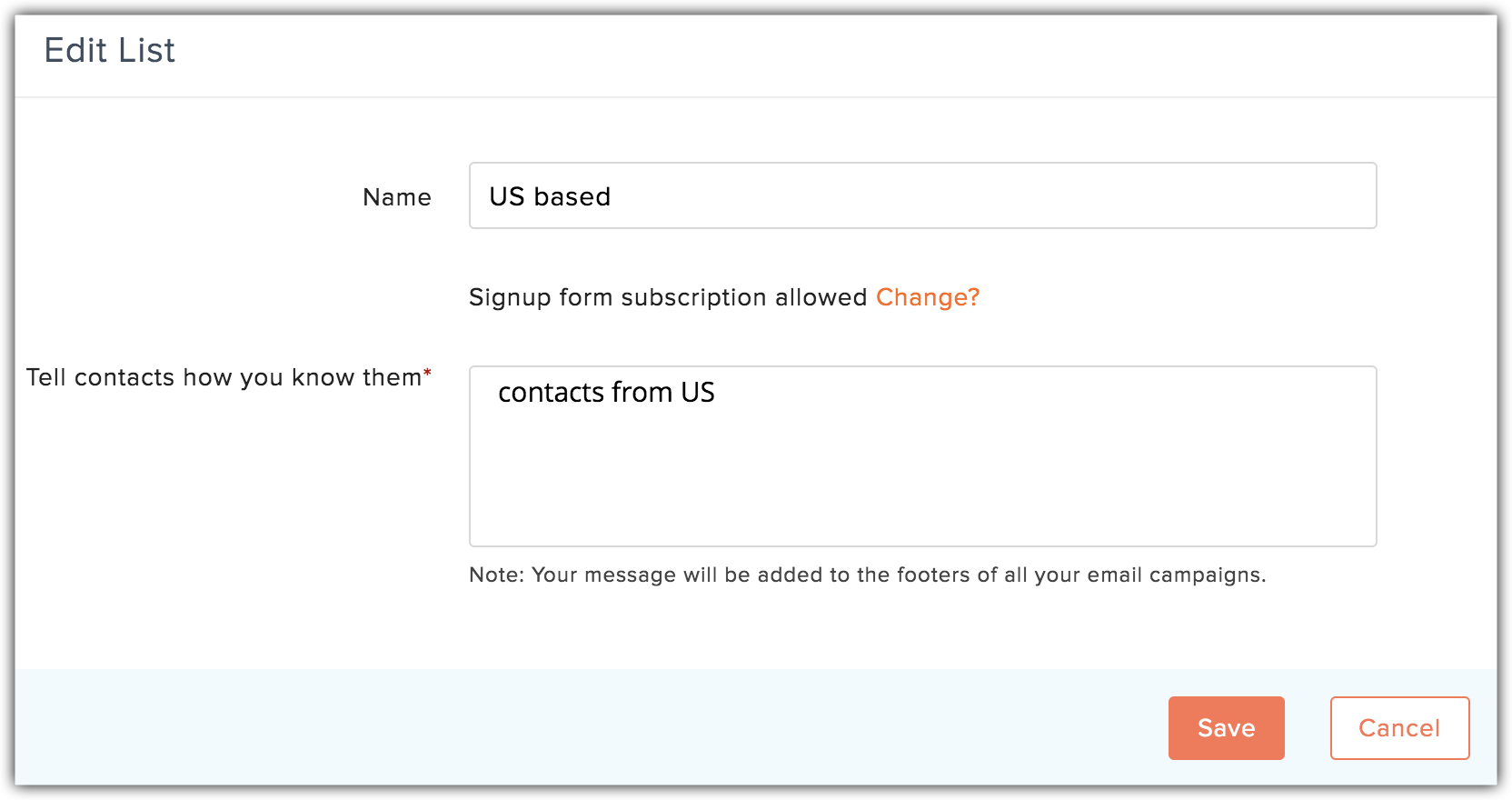Click the 'contacts from US' description text
The height and width of the screenshot is (800, 1512).
point(606,393)
